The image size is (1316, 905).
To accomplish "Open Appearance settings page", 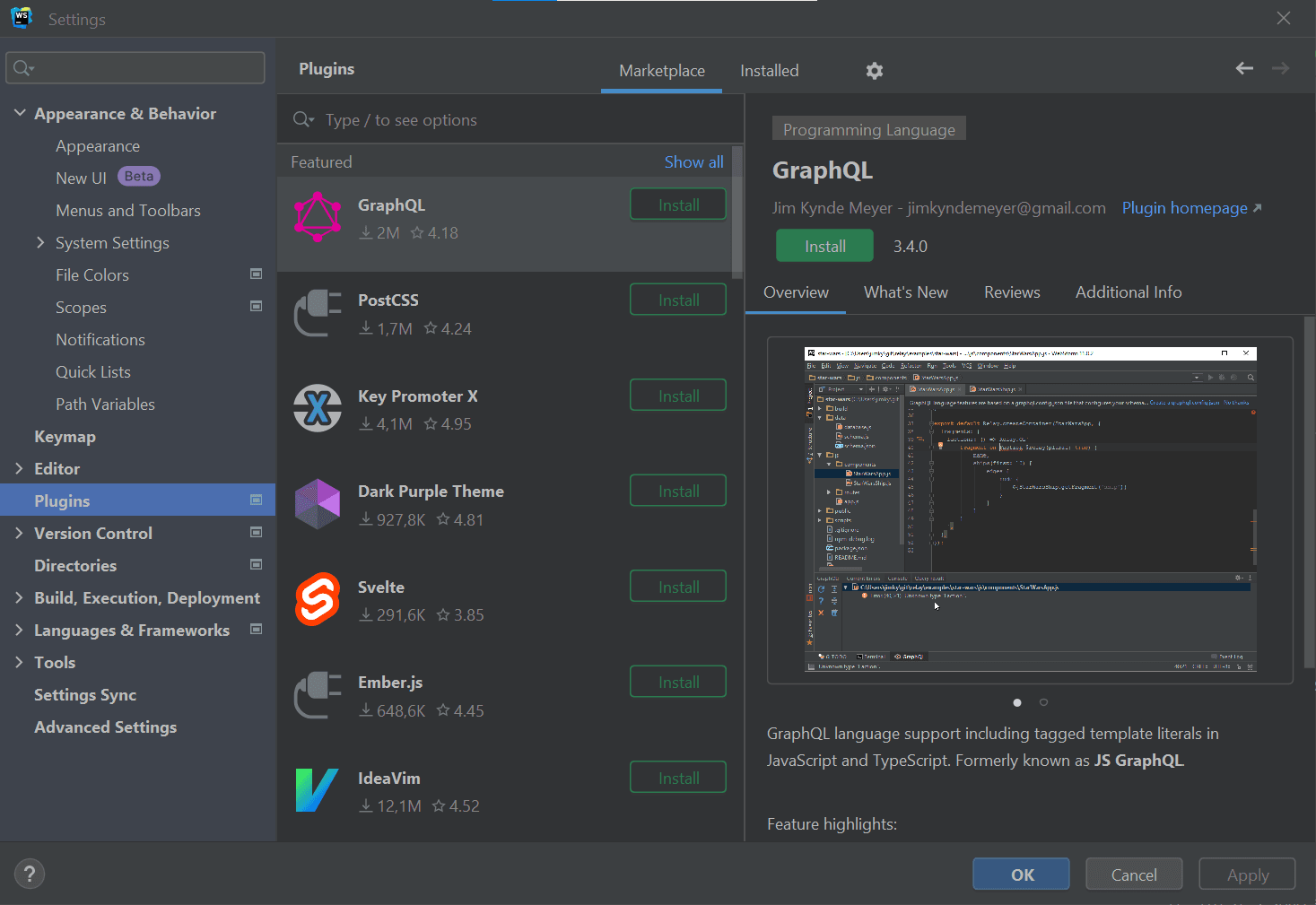I will click(98, 145).
